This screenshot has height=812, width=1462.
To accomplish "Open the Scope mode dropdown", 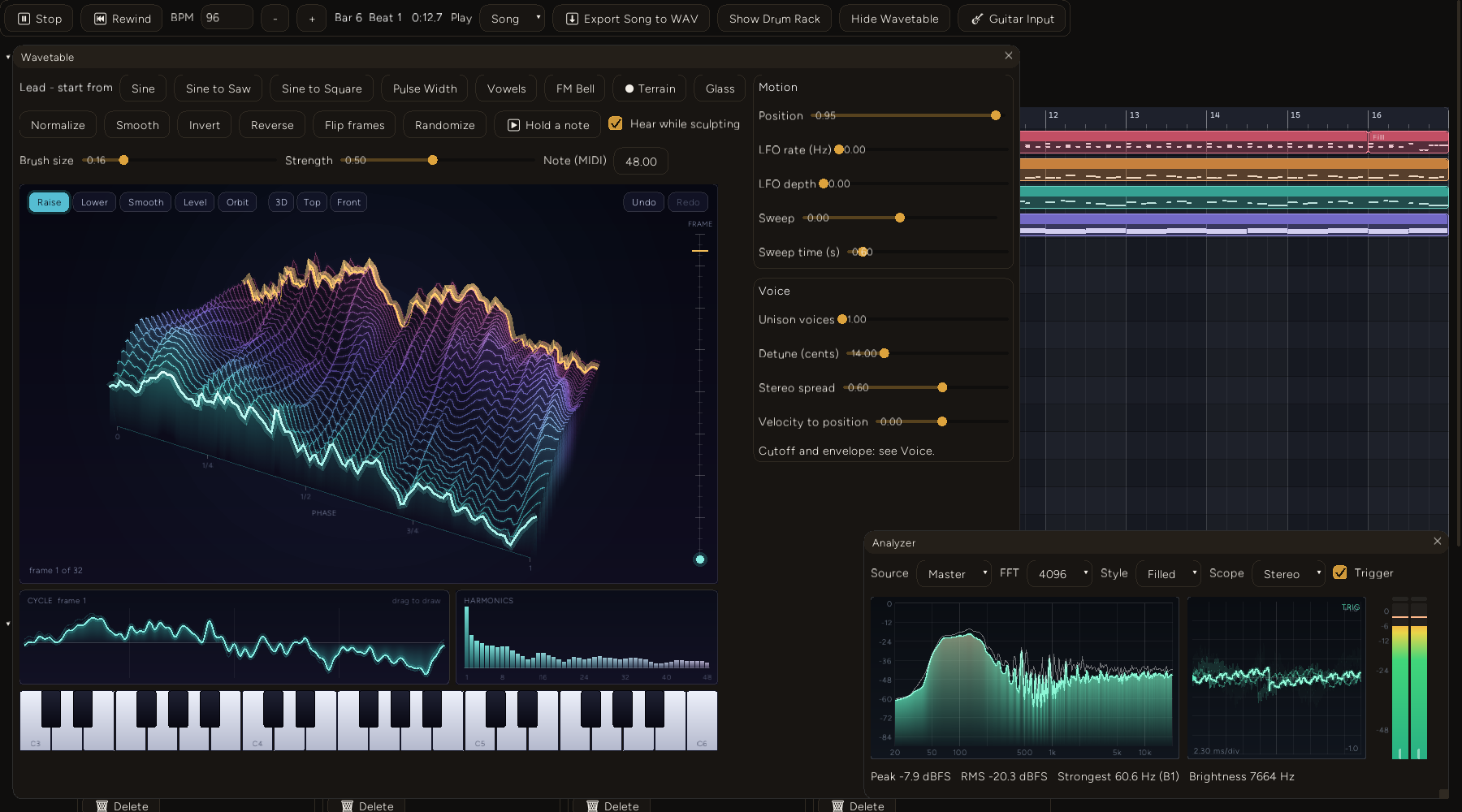I will (1288, 574).
